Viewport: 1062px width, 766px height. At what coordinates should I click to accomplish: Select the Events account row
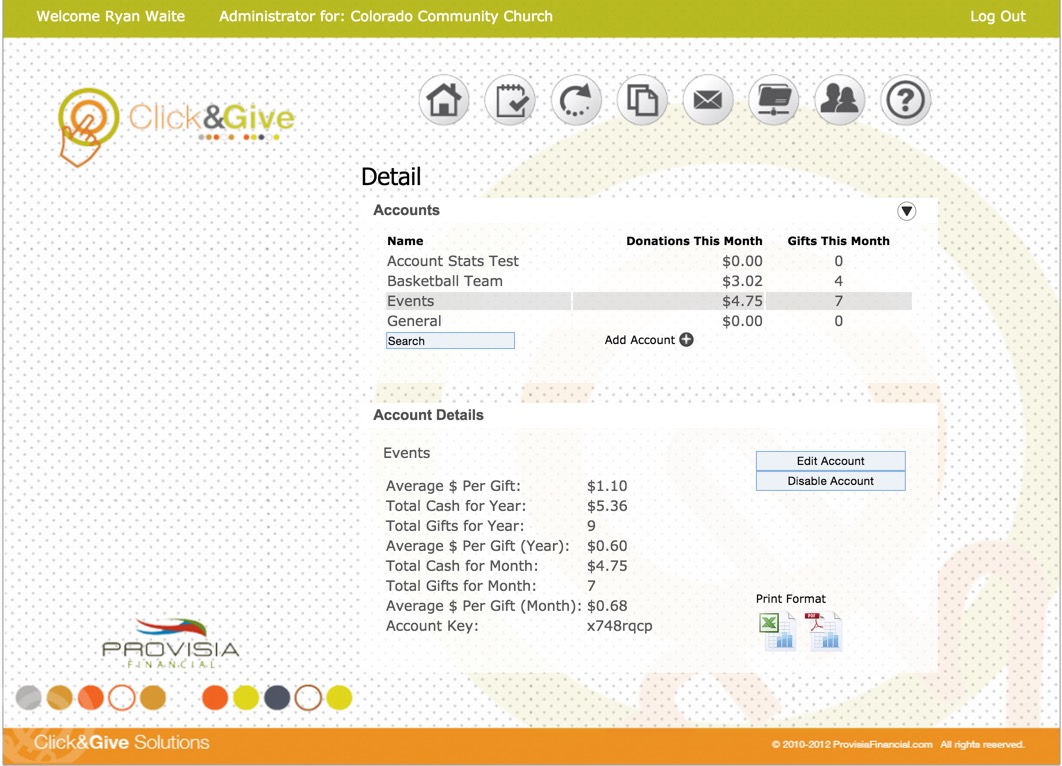pyautogui.click(x=648, y=301)
